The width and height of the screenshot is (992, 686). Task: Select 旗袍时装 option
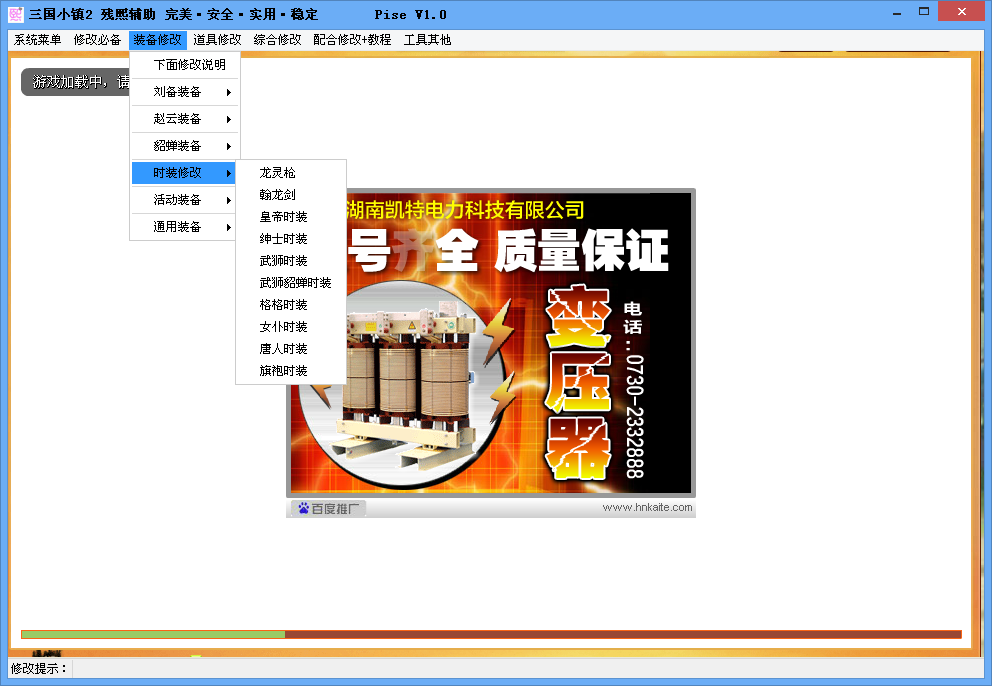(291, 371)
